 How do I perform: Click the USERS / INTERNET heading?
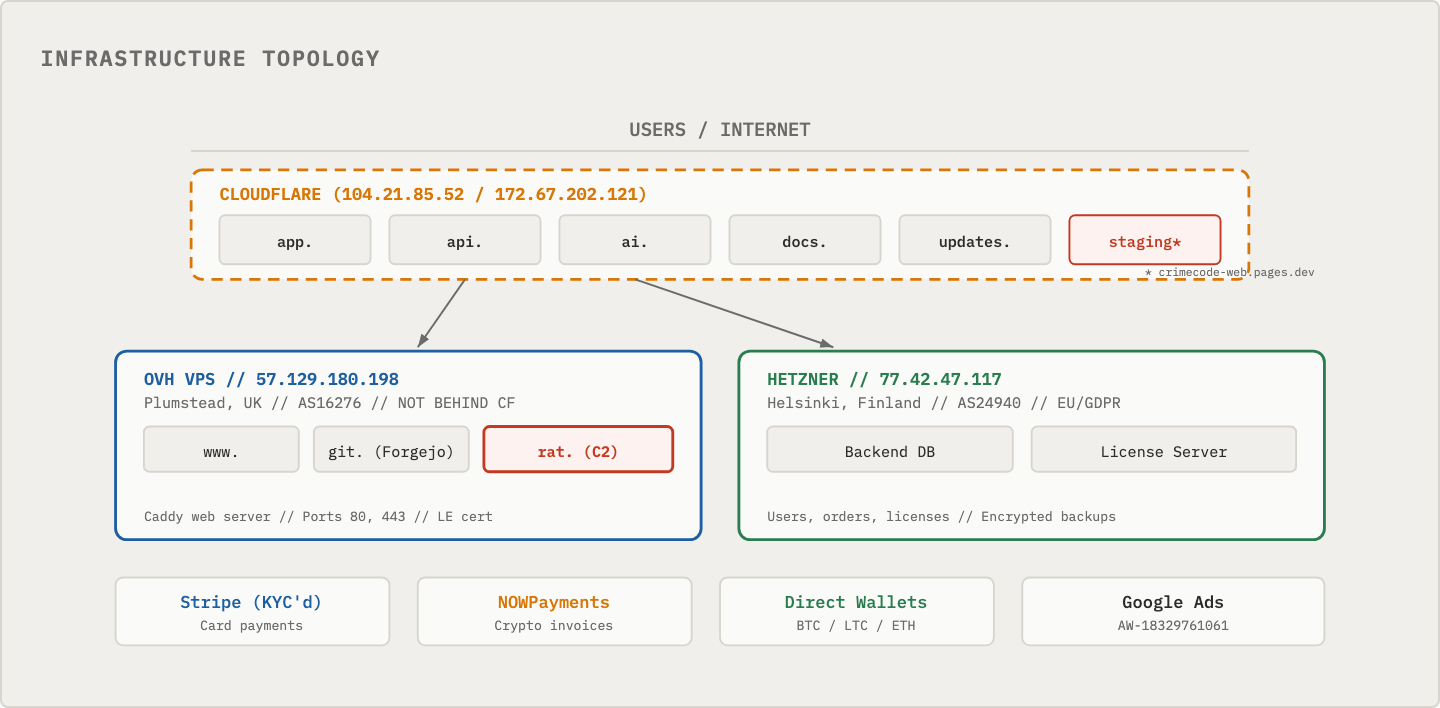click(x=720, y=129)
